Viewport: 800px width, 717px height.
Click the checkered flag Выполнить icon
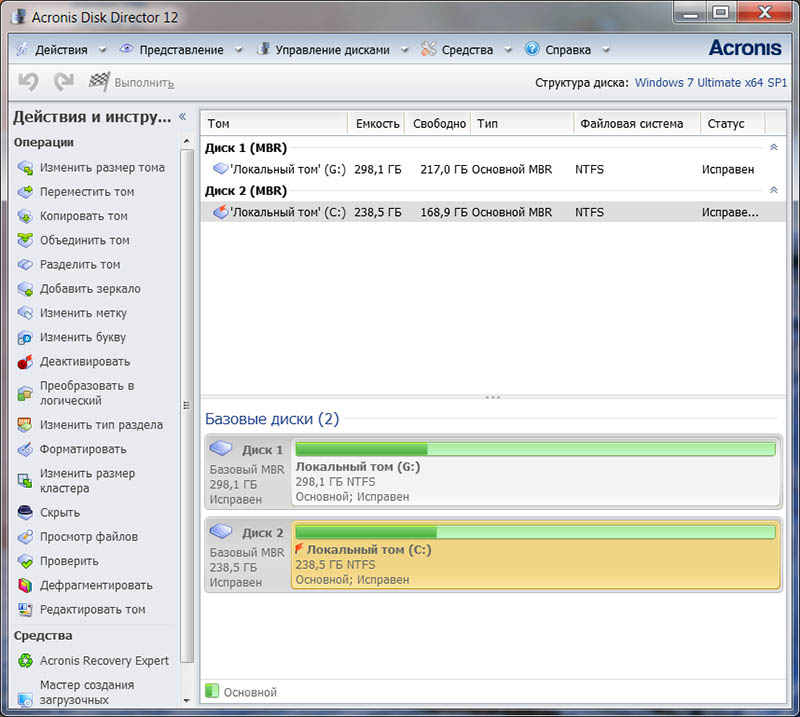point(99,82)
